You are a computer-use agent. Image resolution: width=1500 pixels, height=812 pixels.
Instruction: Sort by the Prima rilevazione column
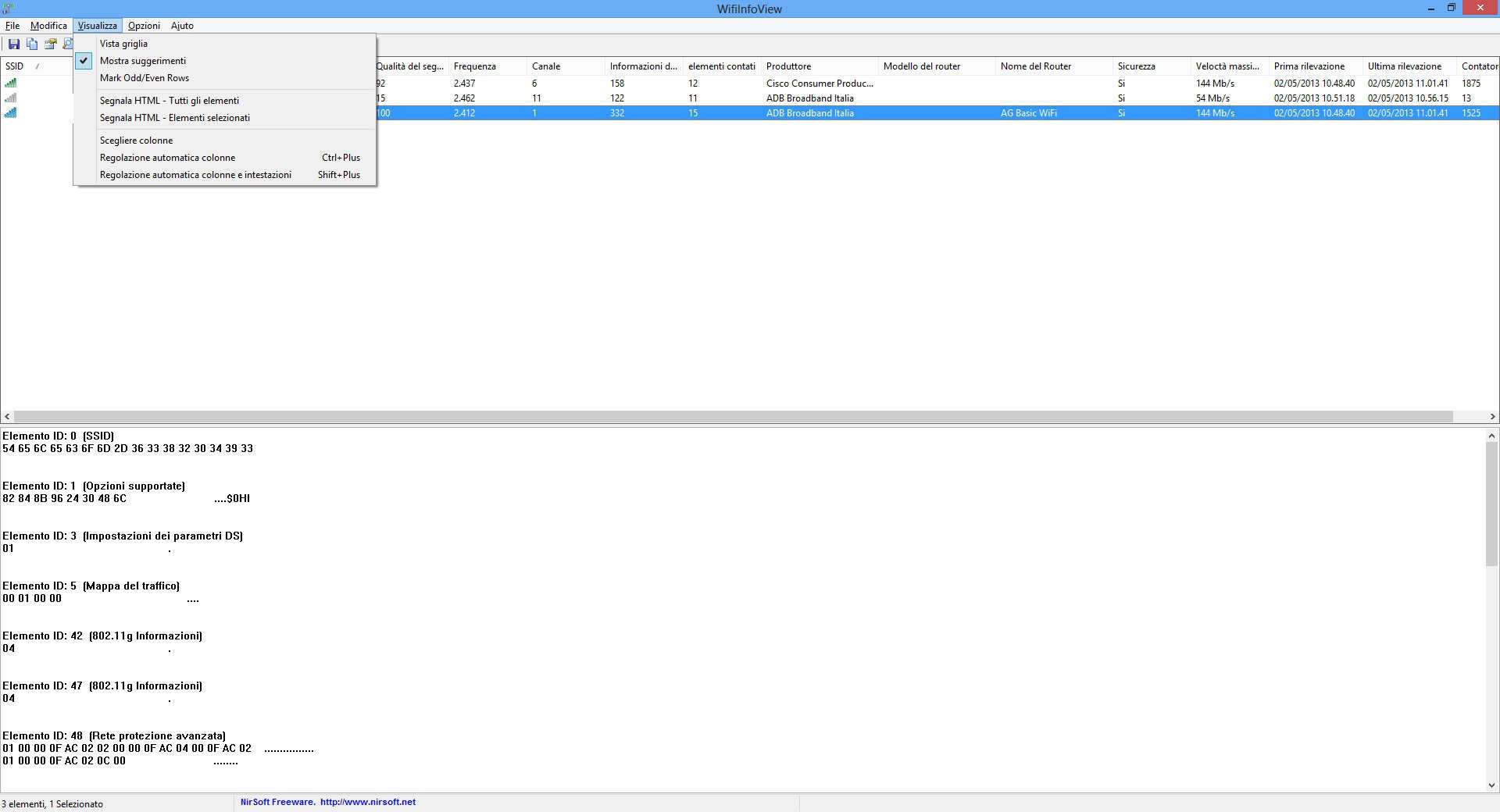tap(1316, 66)
